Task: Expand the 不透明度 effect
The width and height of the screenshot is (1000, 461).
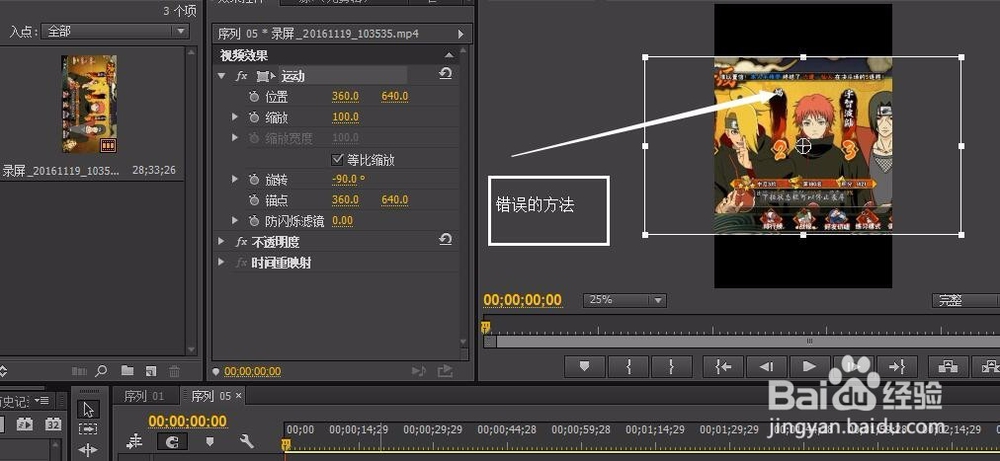Action: [221, 242]
